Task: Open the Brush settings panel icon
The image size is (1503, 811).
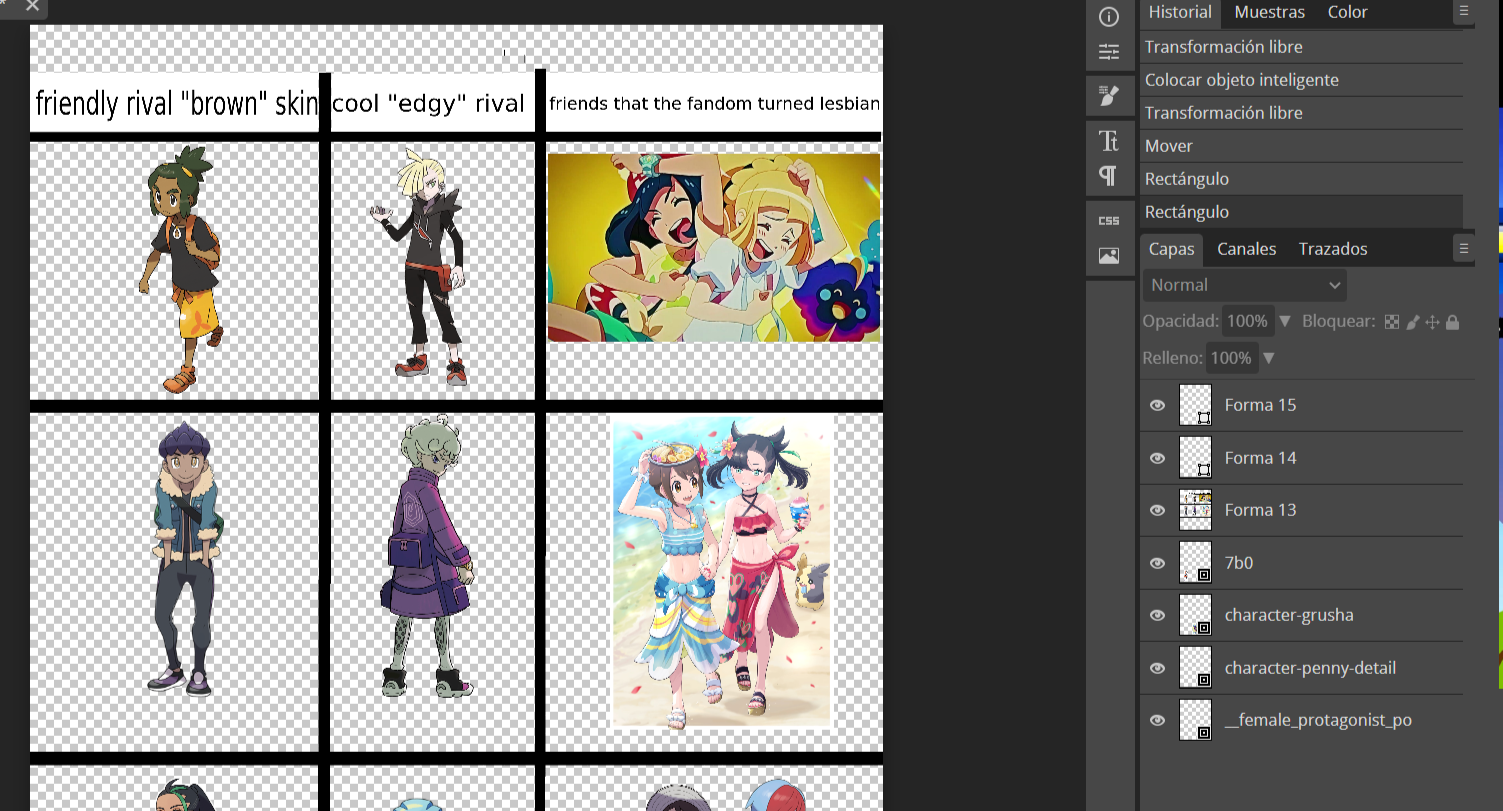Action: point(1108,96)
